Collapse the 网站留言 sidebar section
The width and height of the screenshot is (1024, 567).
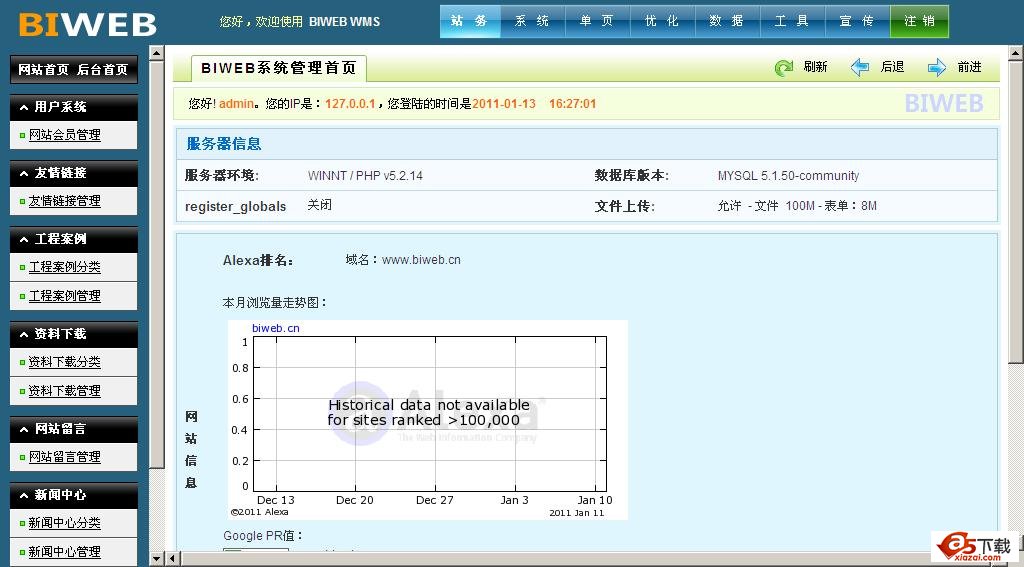tap(73, 429)
